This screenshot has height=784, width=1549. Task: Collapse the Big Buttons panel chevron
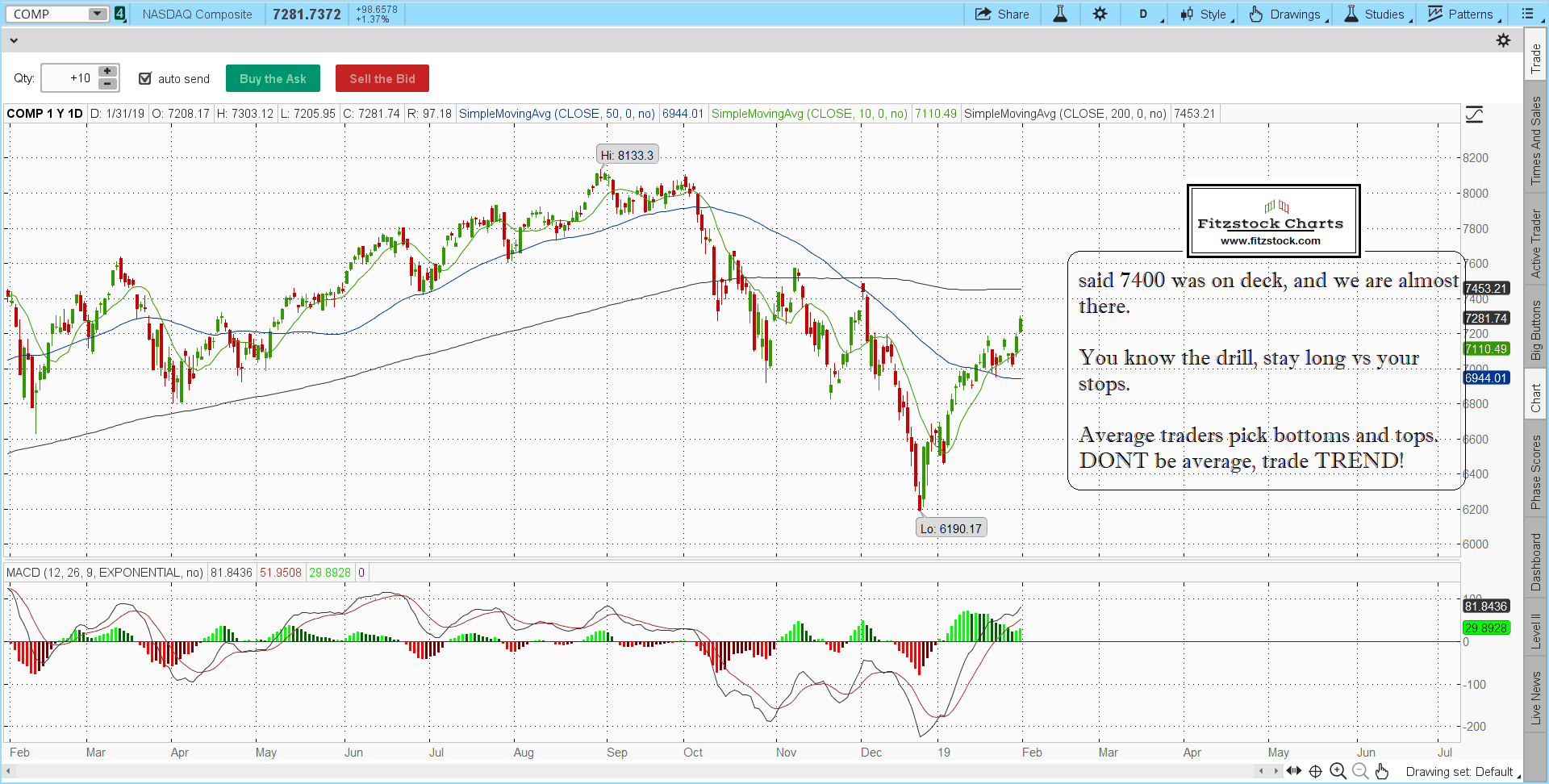(14, 40)
